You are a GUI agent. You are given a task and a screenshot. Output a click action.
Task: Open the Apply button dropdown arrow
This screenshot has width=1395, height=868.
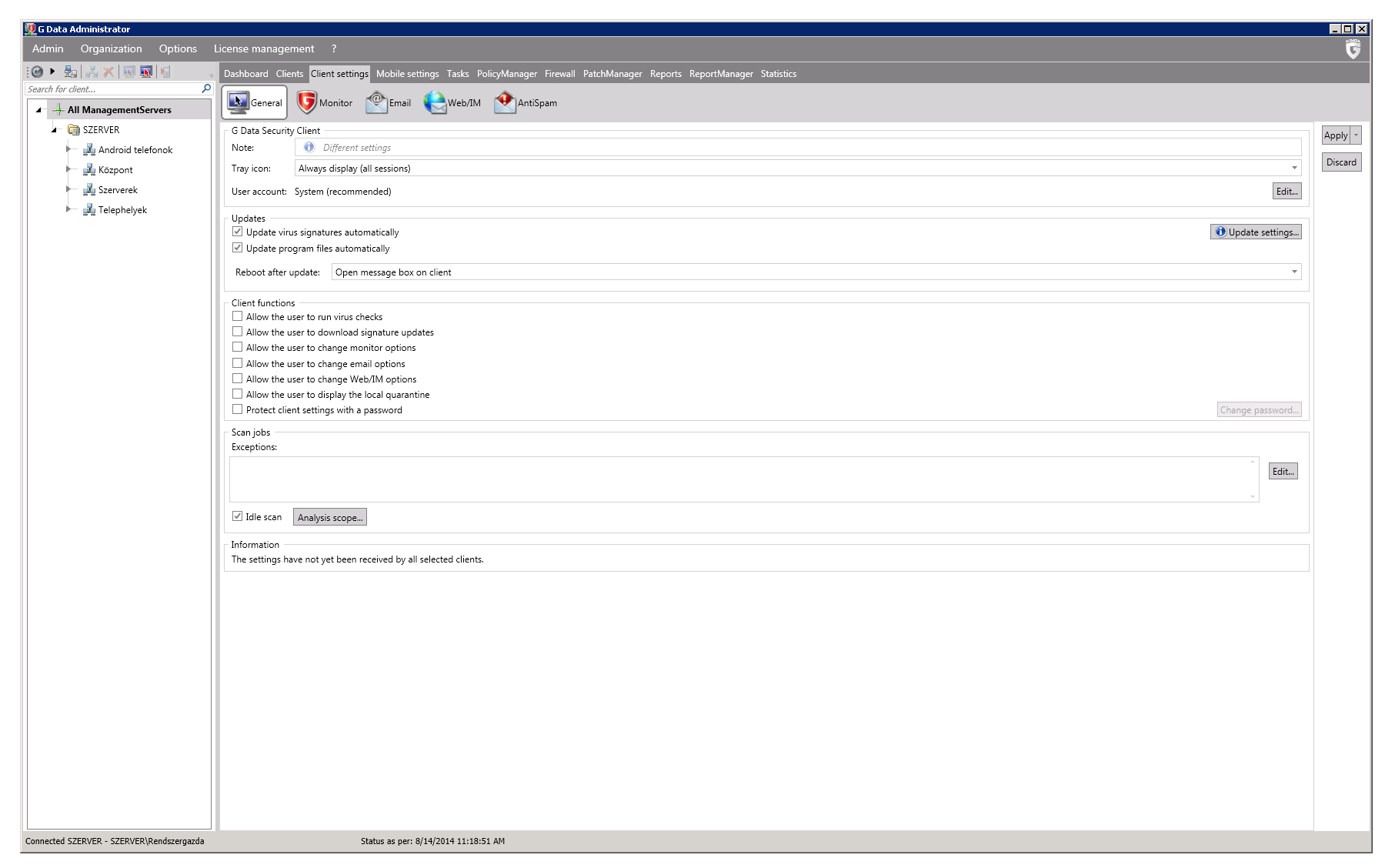(1356, 135)
